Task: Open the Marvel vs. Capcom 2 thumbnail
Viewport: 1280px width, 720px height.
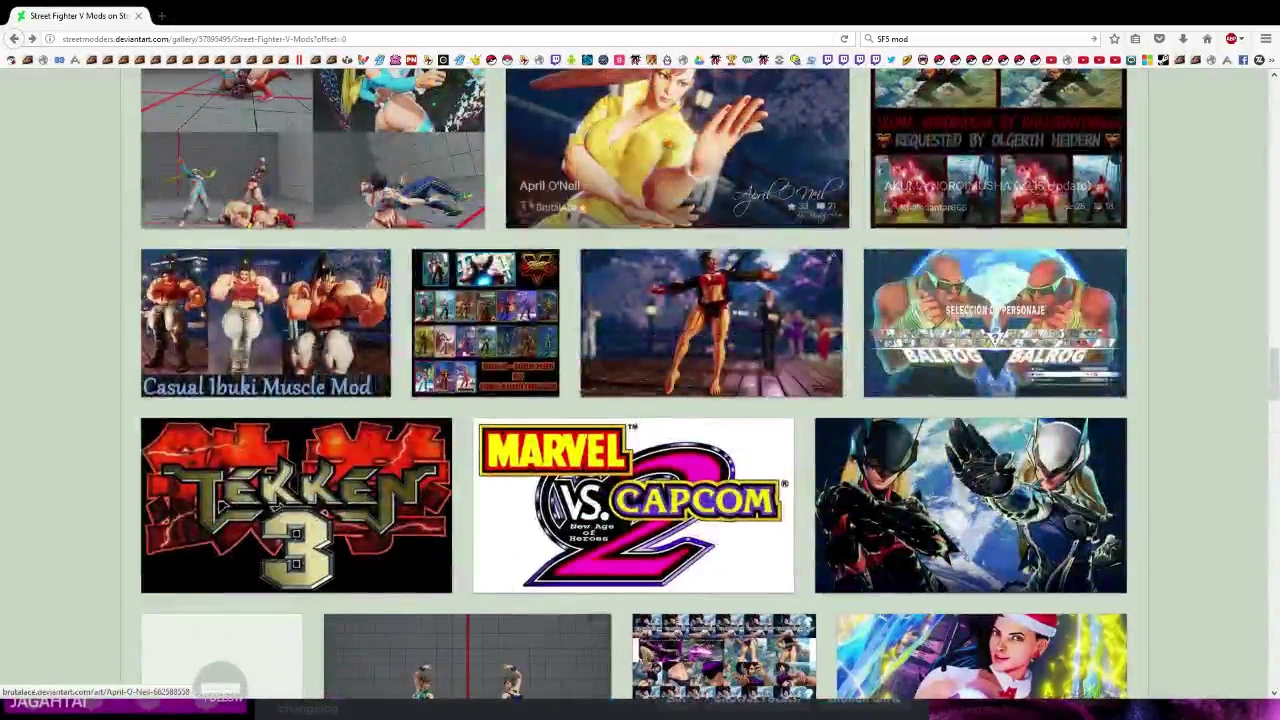Action: pos(633,505)
